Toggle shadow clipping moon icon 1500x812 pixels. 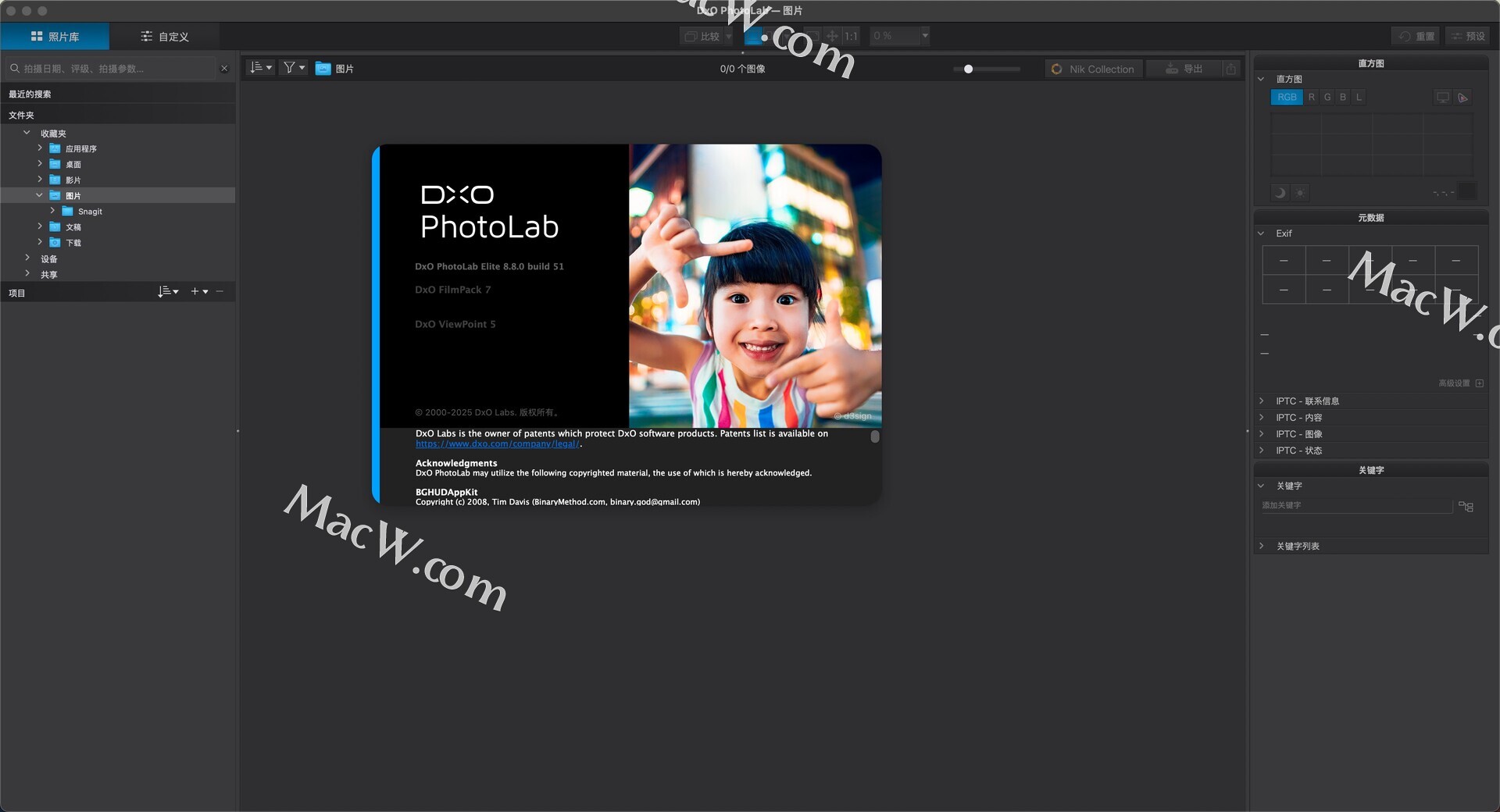1280,192
